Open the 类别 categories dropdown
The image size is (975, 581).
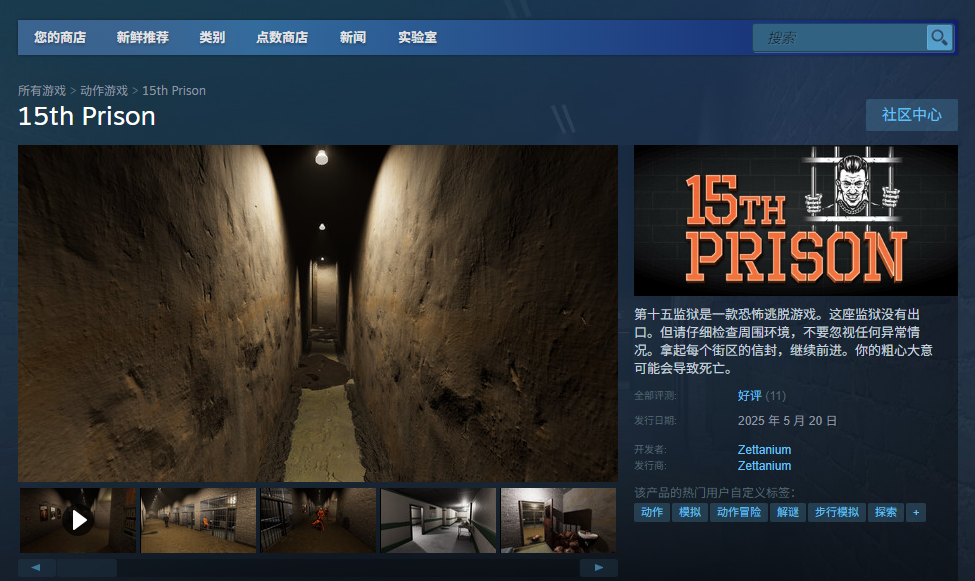[x=212, y=38]
